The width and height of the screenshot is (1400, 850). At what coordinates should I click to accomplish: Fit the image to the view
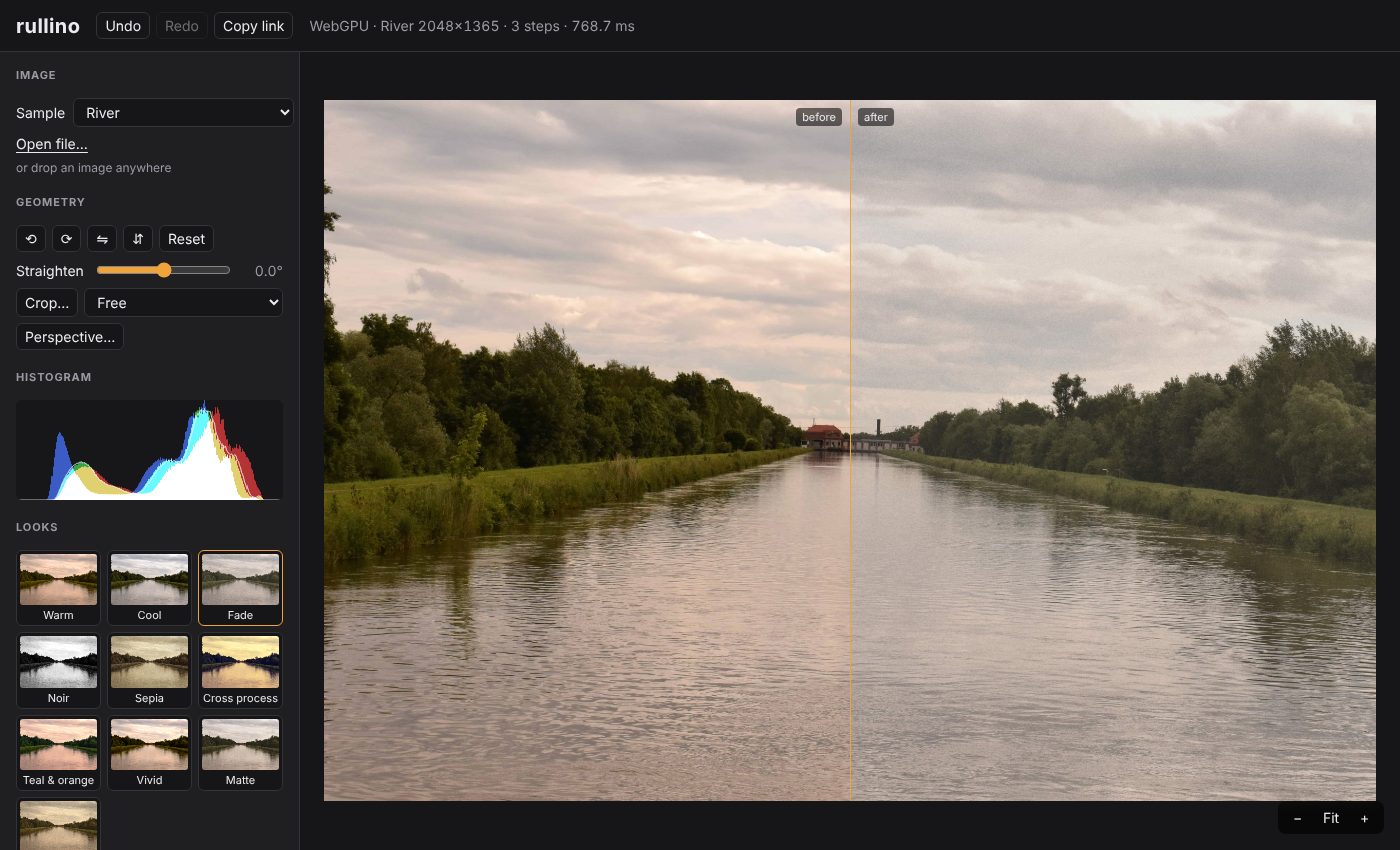point(1331,818)
